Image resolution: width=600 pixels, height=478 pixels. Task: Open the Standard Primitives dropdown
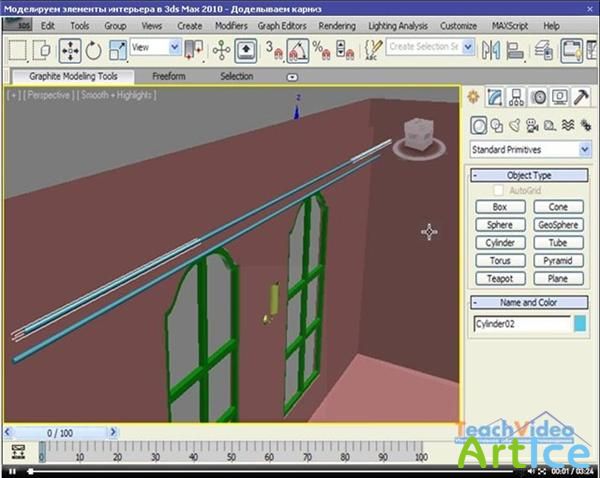coord(584,149)
